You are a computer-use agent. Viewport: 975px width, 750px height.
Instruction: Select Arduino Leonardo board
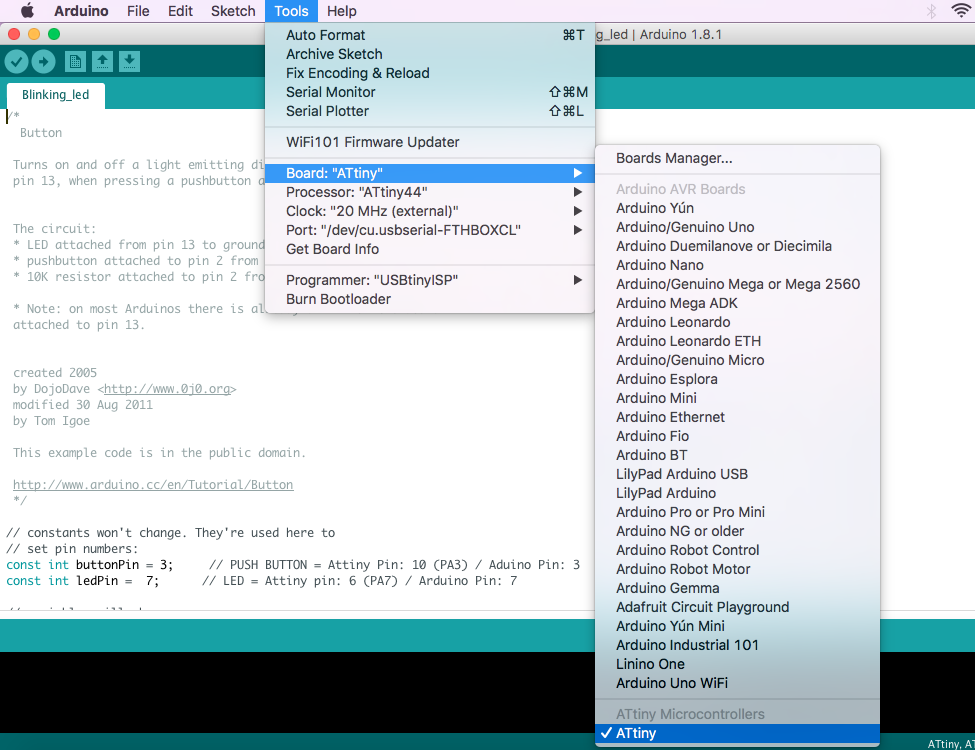737,322
